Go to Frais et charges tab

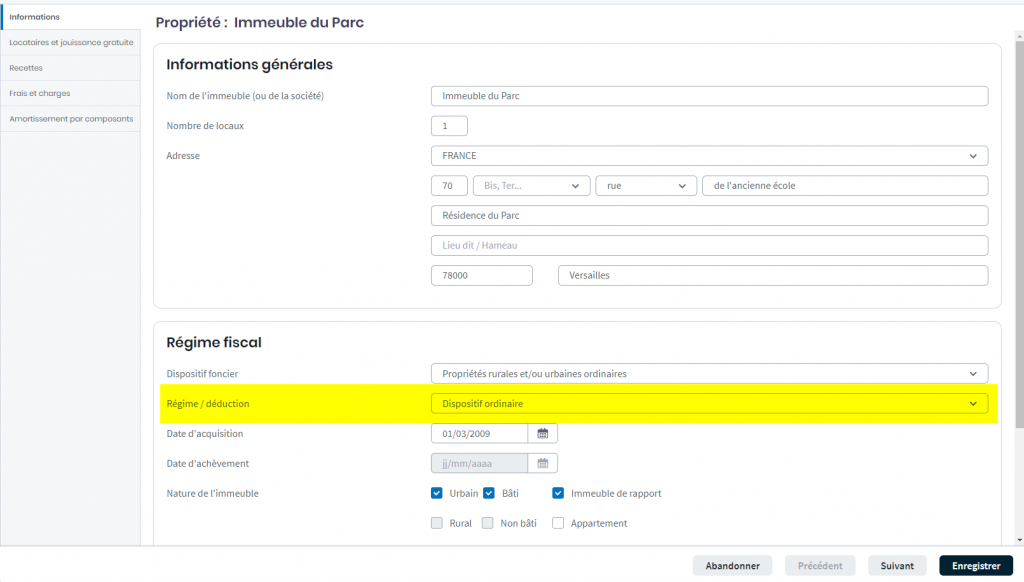click(40, 93)
